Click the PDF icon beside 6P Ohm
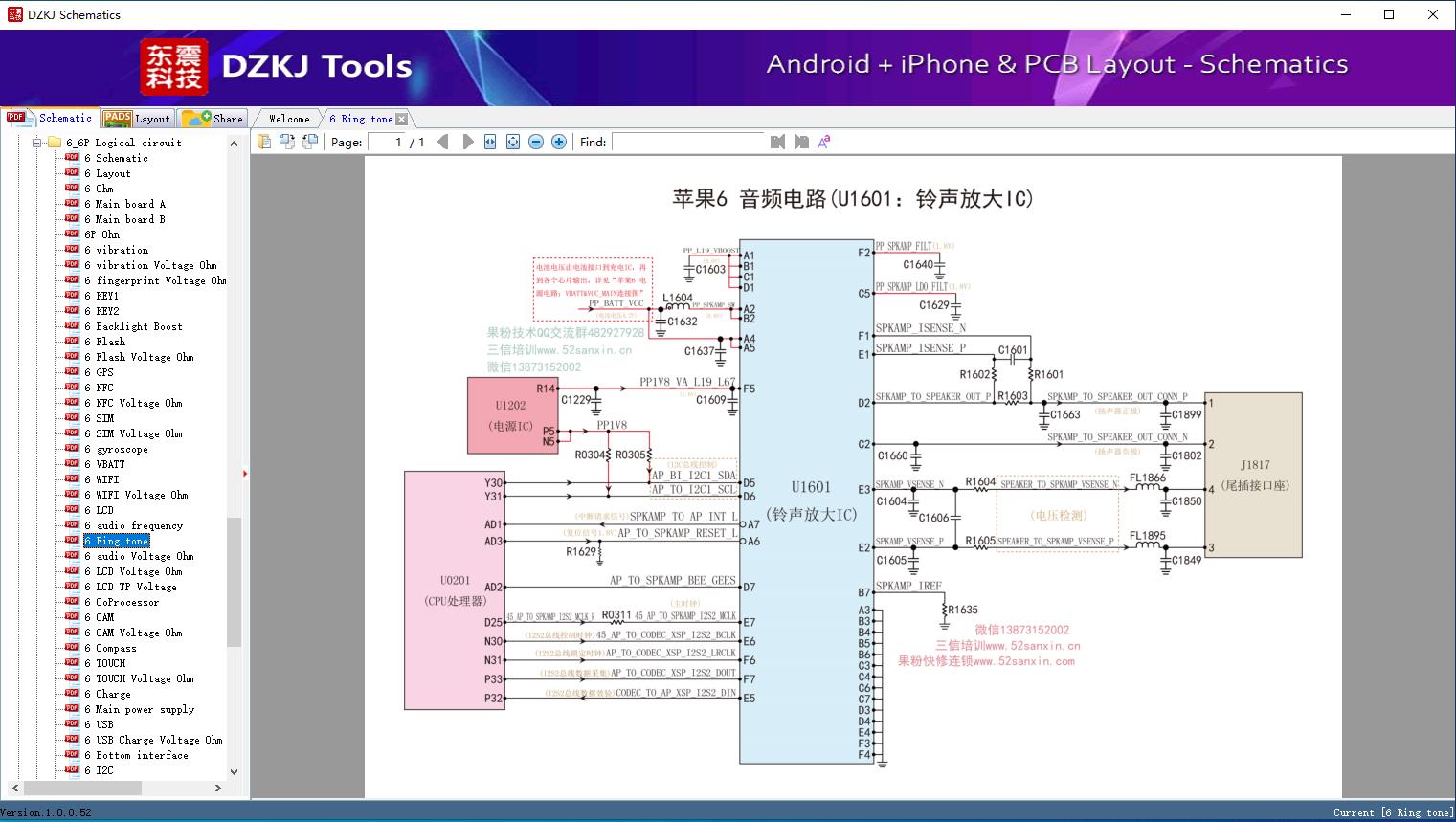The width and height of the screenshot is (1456, 822). click(72, 234)
